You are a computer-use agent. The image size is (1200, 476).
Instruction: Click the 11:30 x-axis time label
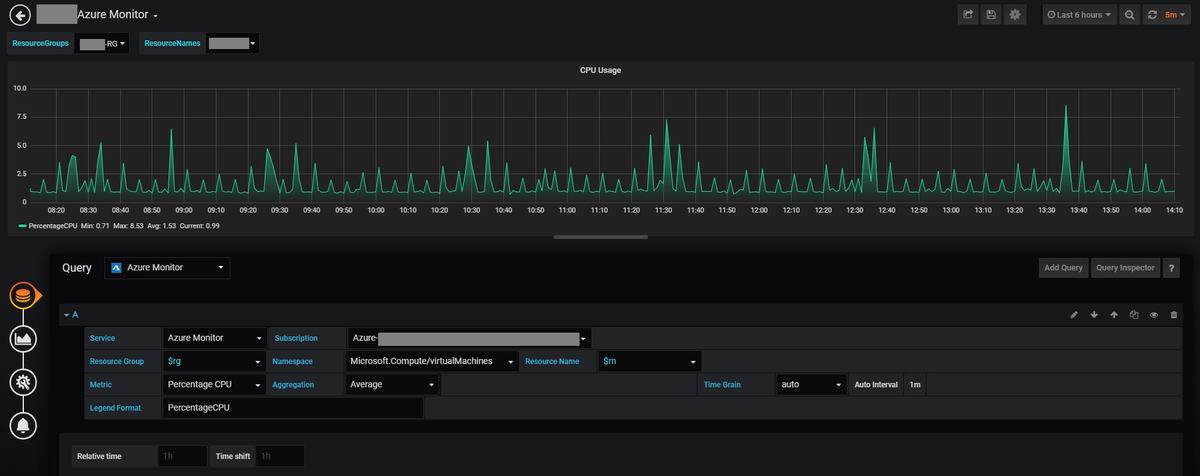pyautogui.click(x=662, y=210)
